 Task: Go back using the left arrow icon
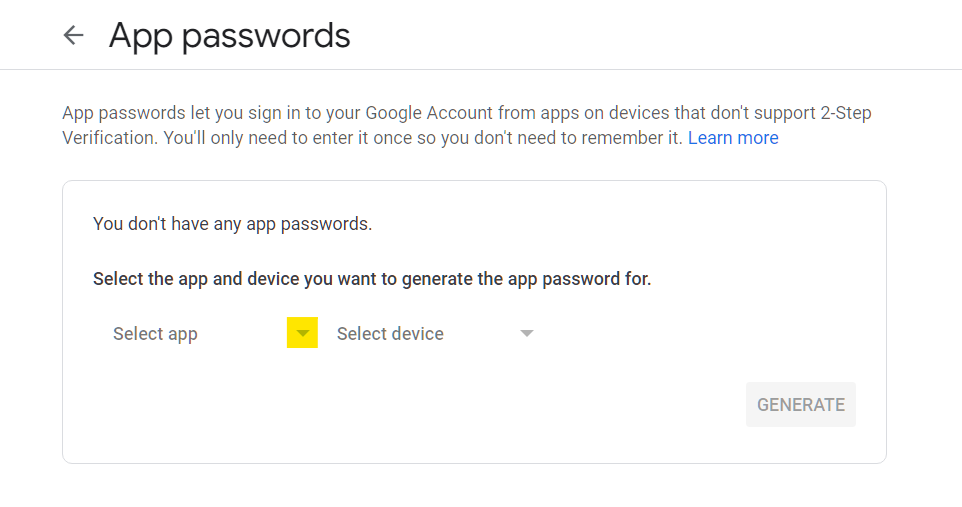74,35
